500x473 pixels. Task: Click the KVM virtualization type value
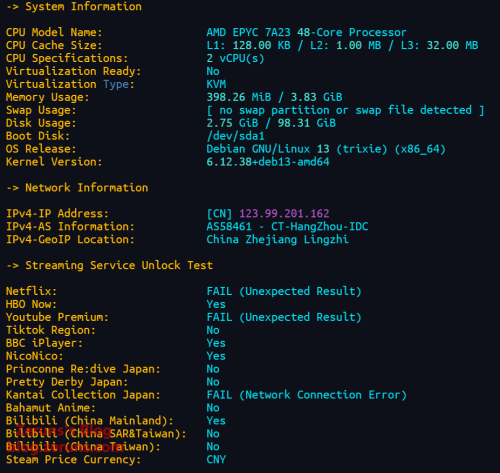coord(216,84)
